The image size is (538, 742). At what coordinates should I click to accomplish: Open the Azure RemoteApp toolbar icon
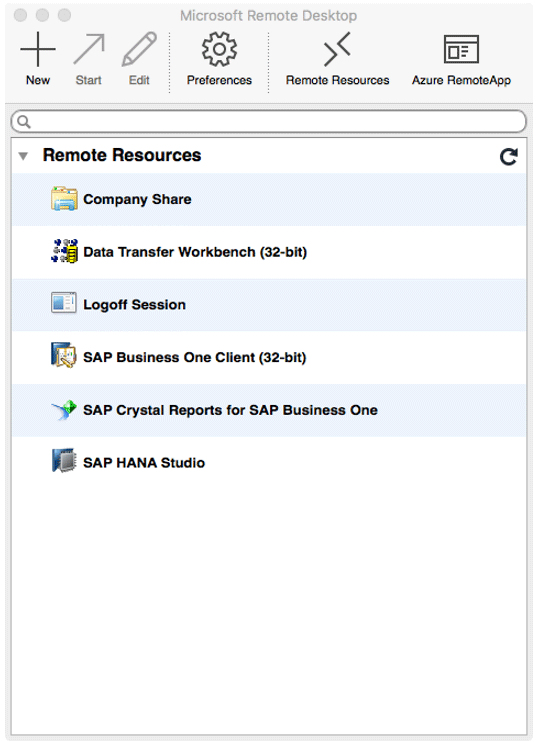coord(461,49)
